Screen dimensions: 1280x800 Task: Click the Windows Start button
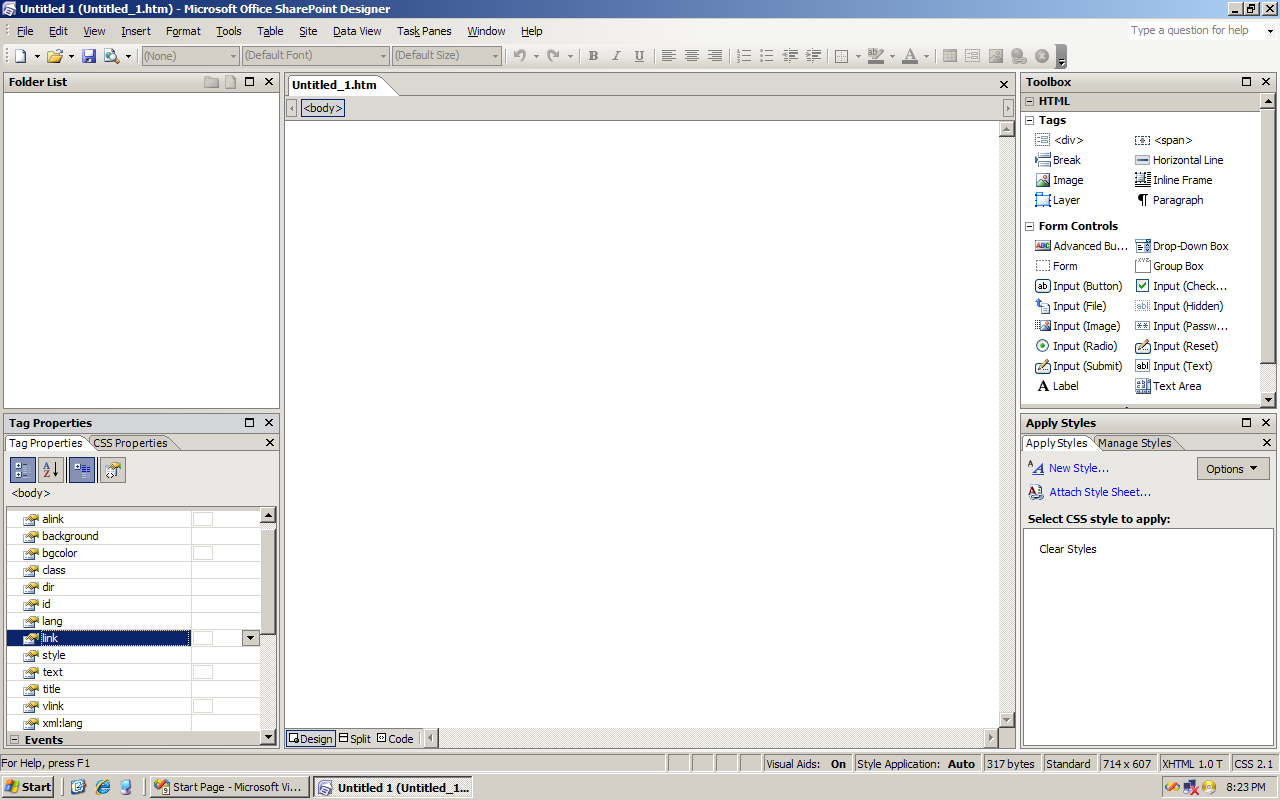(x=28, y=787)
